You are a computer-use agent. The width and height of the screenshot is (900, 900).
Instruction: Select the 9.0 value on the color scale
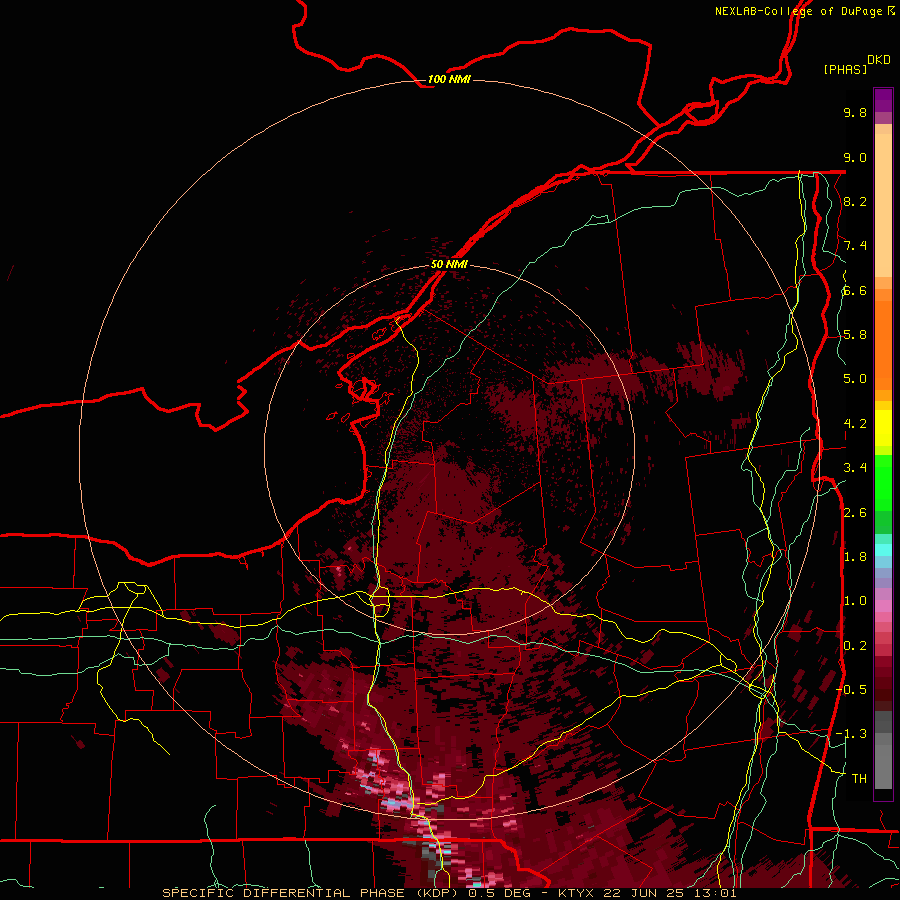pos(855,157)
